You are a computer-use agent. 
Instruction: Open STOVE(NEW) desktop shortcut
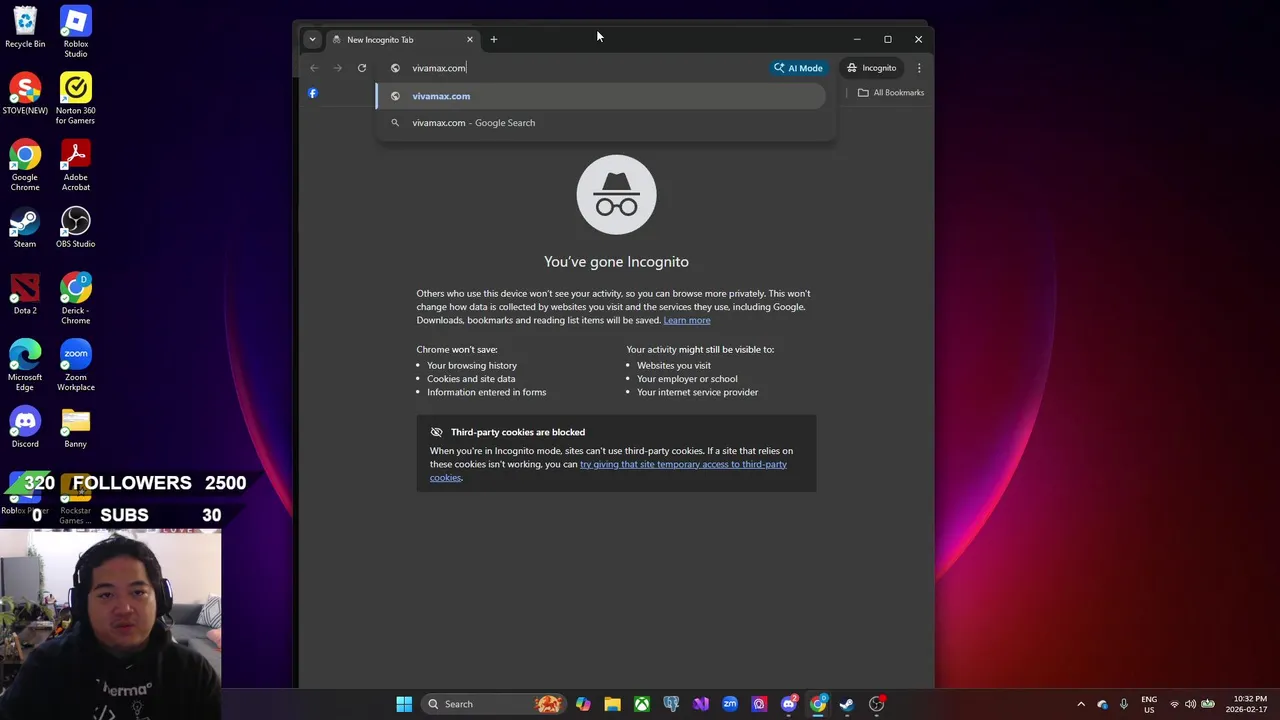point(25,94)
